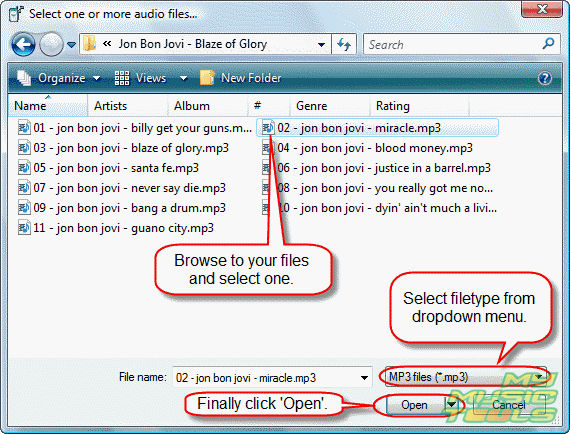
Task: Click the magnifier search icon
Action: pyautogui.click(x=548, y=44)
